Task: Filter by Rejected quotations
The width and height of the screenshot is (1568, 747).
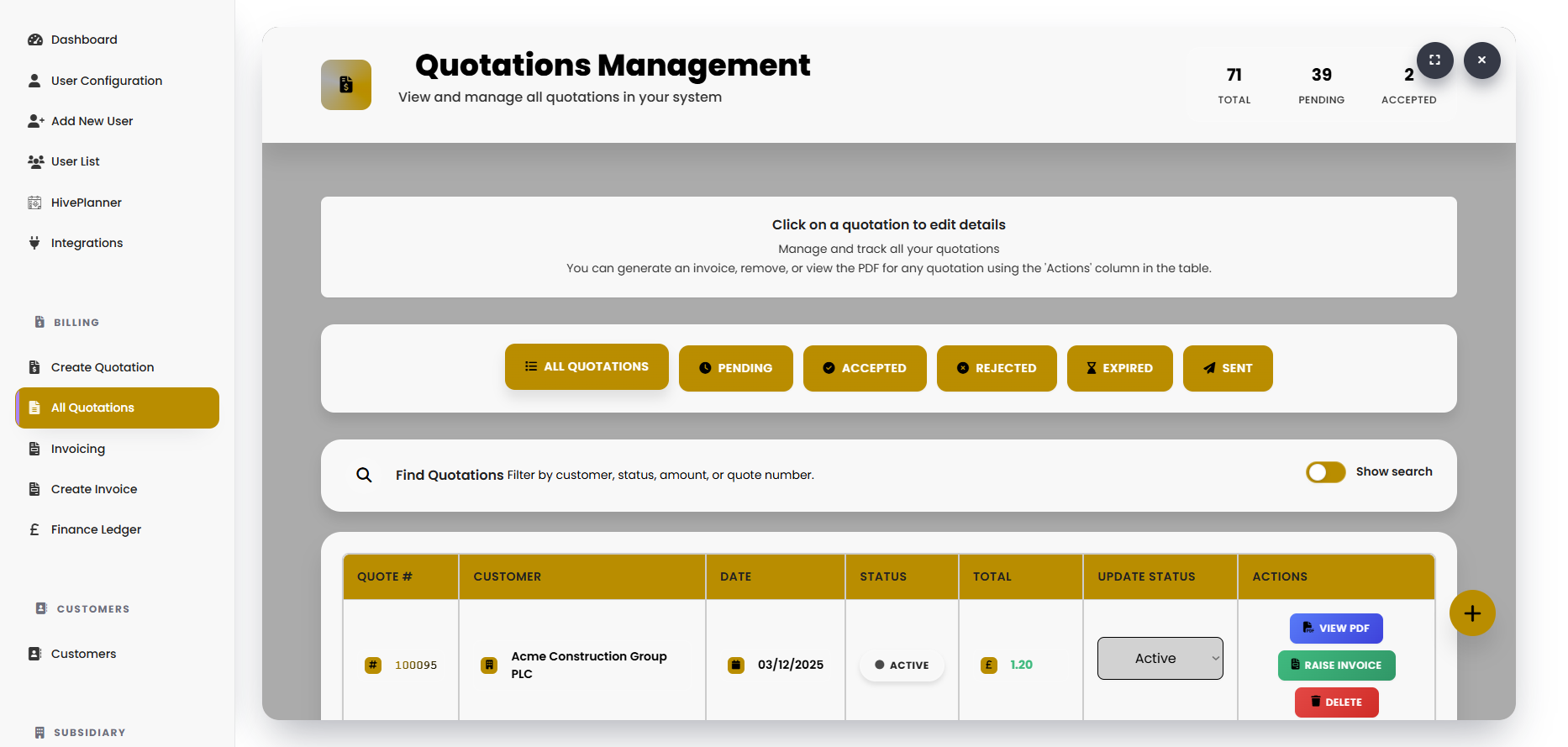Action: pyautogui.click(x=997, y=368)
